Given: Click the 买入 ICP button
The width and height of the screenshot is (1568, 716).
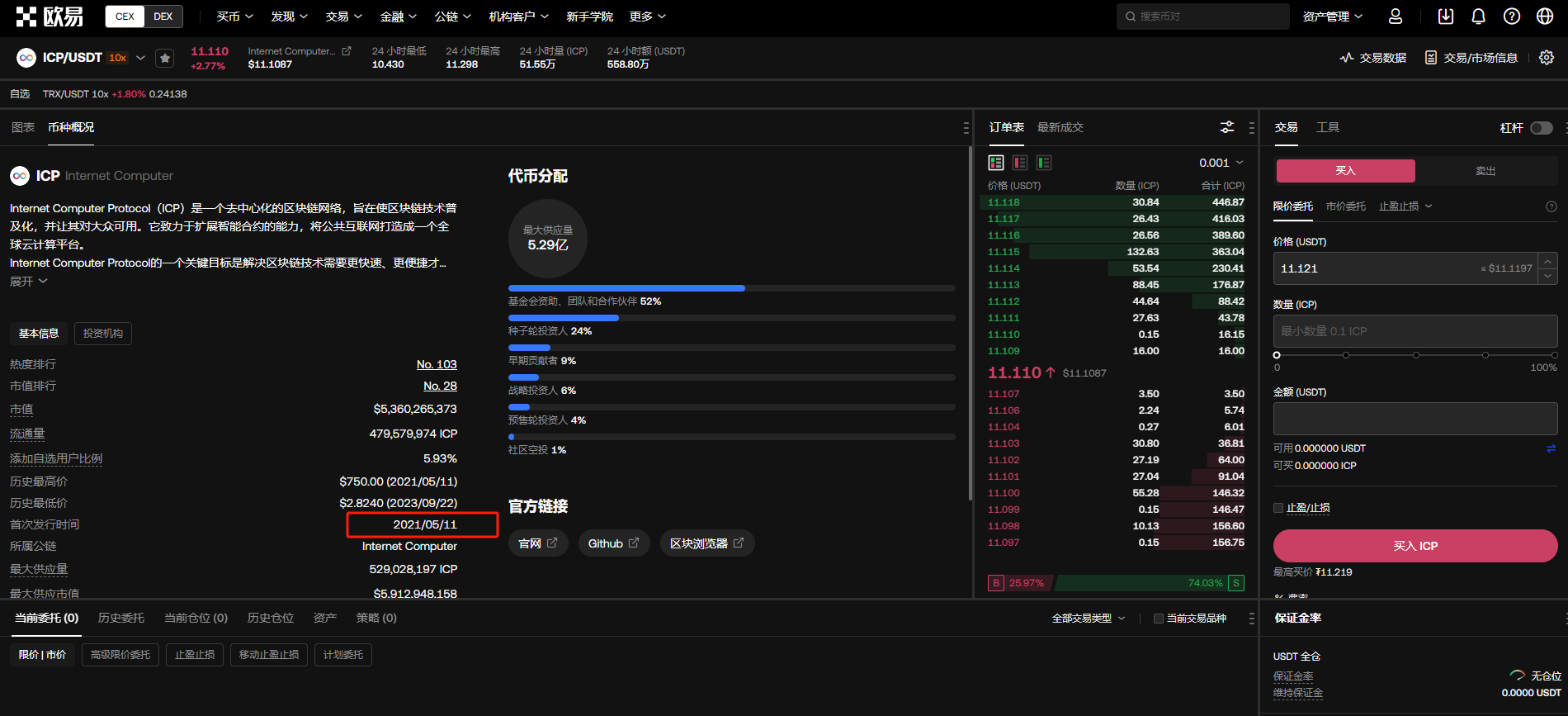Looking at the screenshot, I should [1415, 546].
